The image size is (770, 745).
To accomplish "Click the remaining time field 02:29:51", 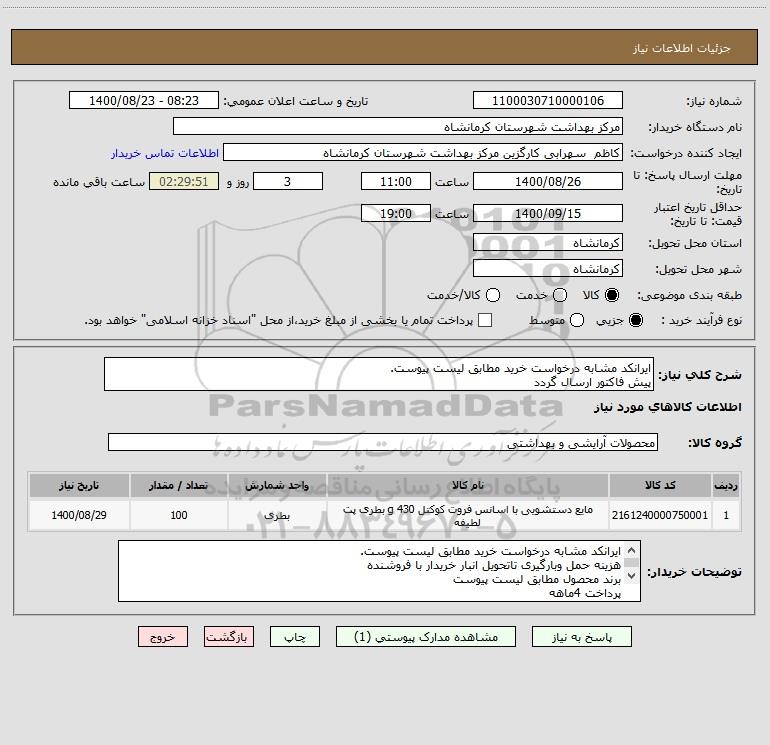I will tap(184, 181).
